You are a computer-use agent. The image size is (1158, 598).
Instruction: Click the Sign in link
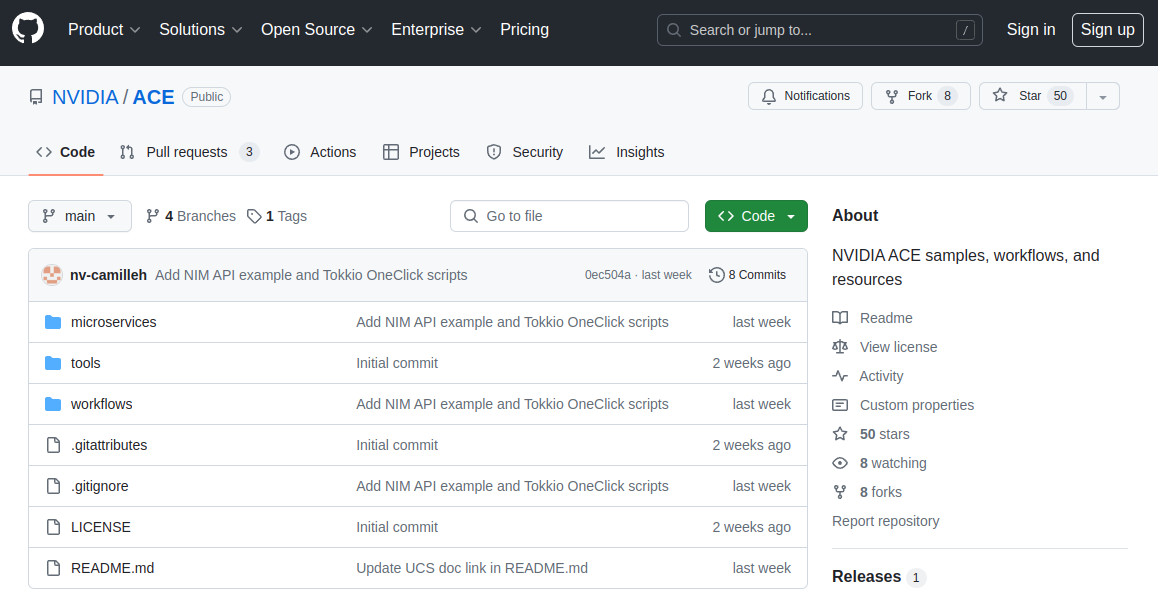coord(1031,30)
